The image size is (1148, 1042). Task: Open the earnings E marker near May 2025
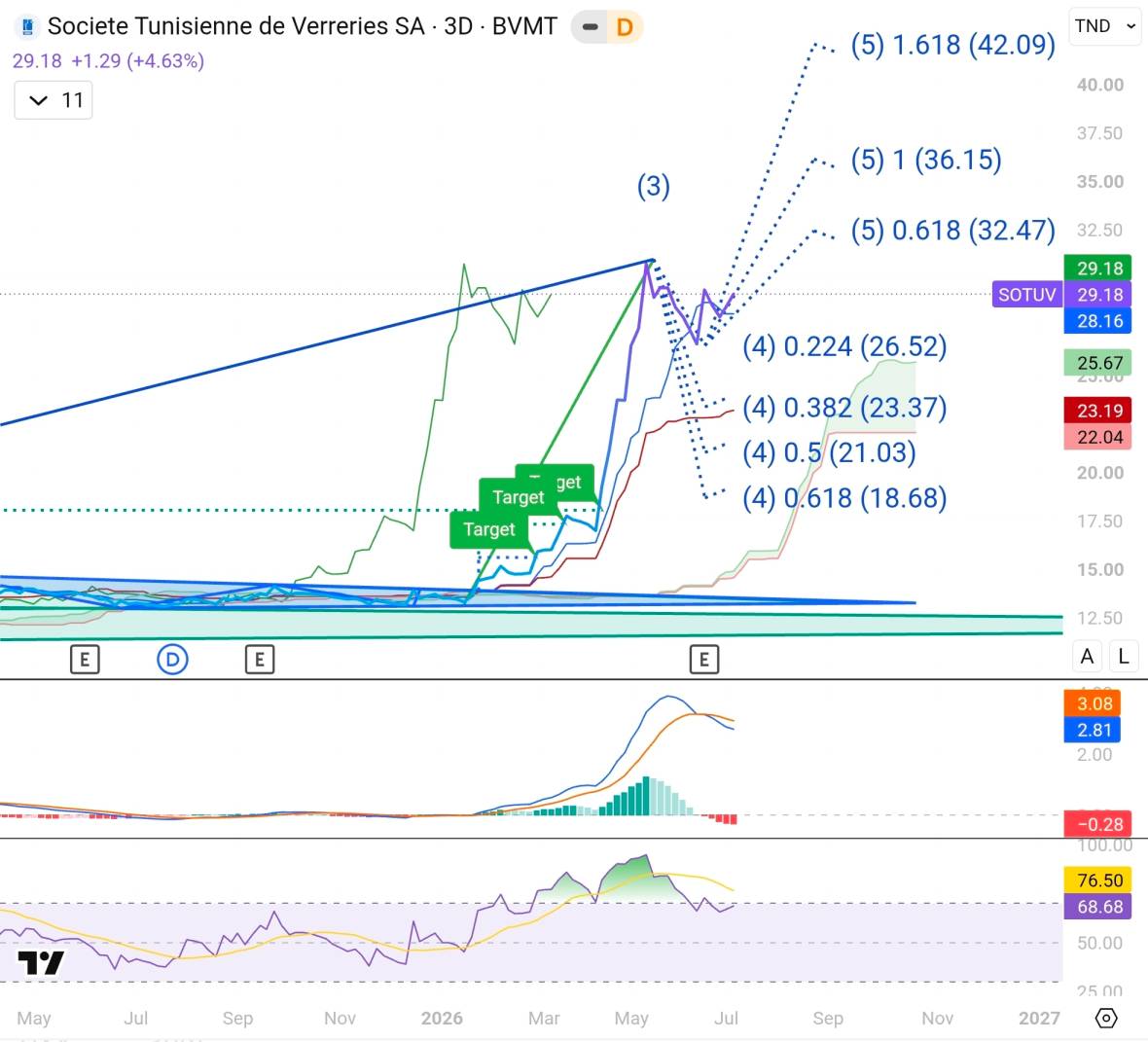point(85,660)
